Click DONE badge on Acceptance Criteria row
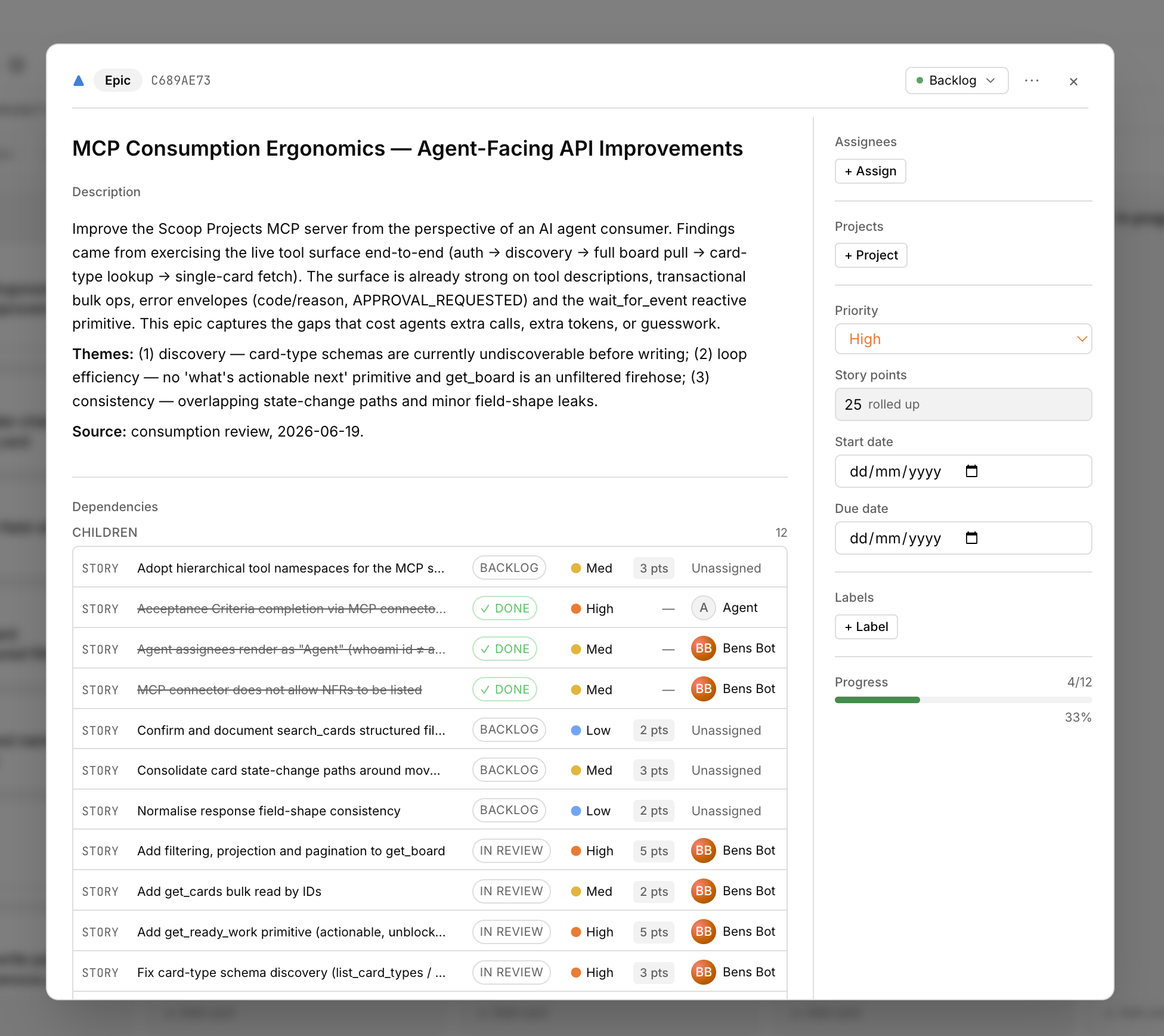Screen dimensions: 1164x1036 [x=504, y=608]
